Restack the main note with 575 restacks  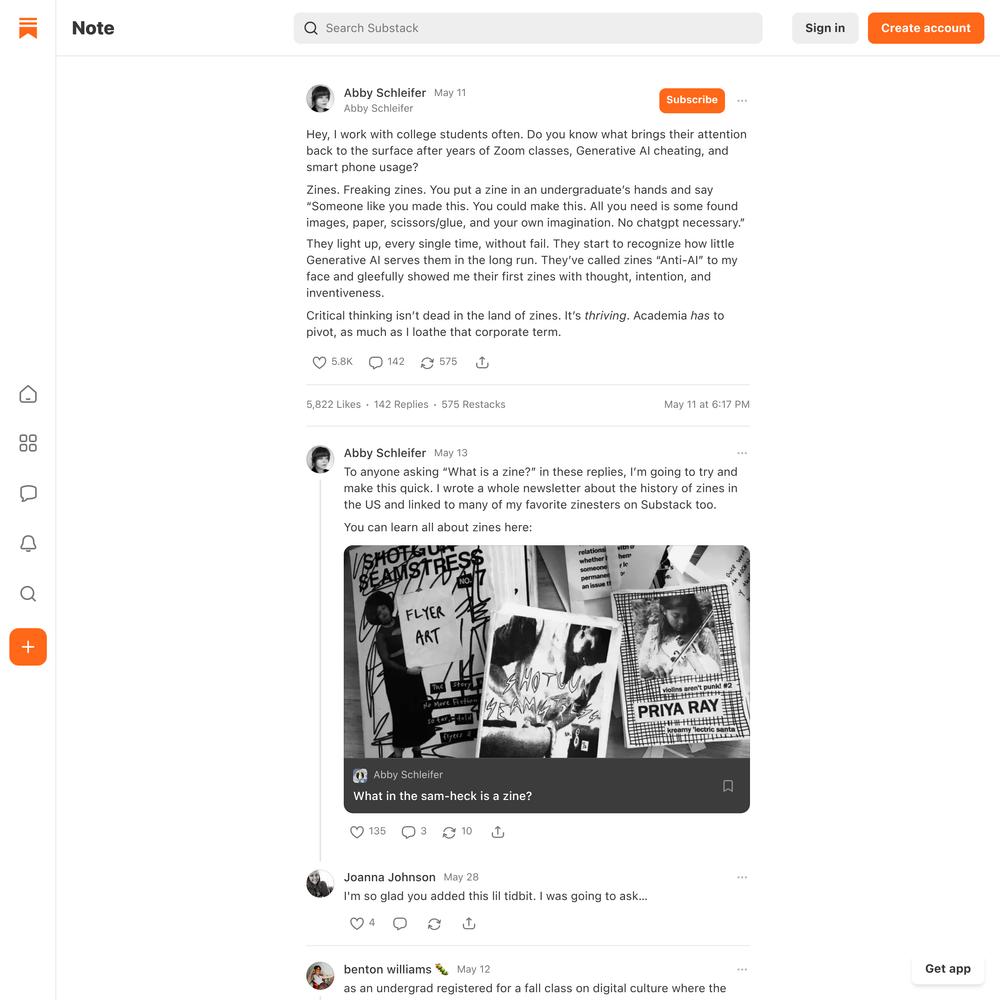point(439,362)
